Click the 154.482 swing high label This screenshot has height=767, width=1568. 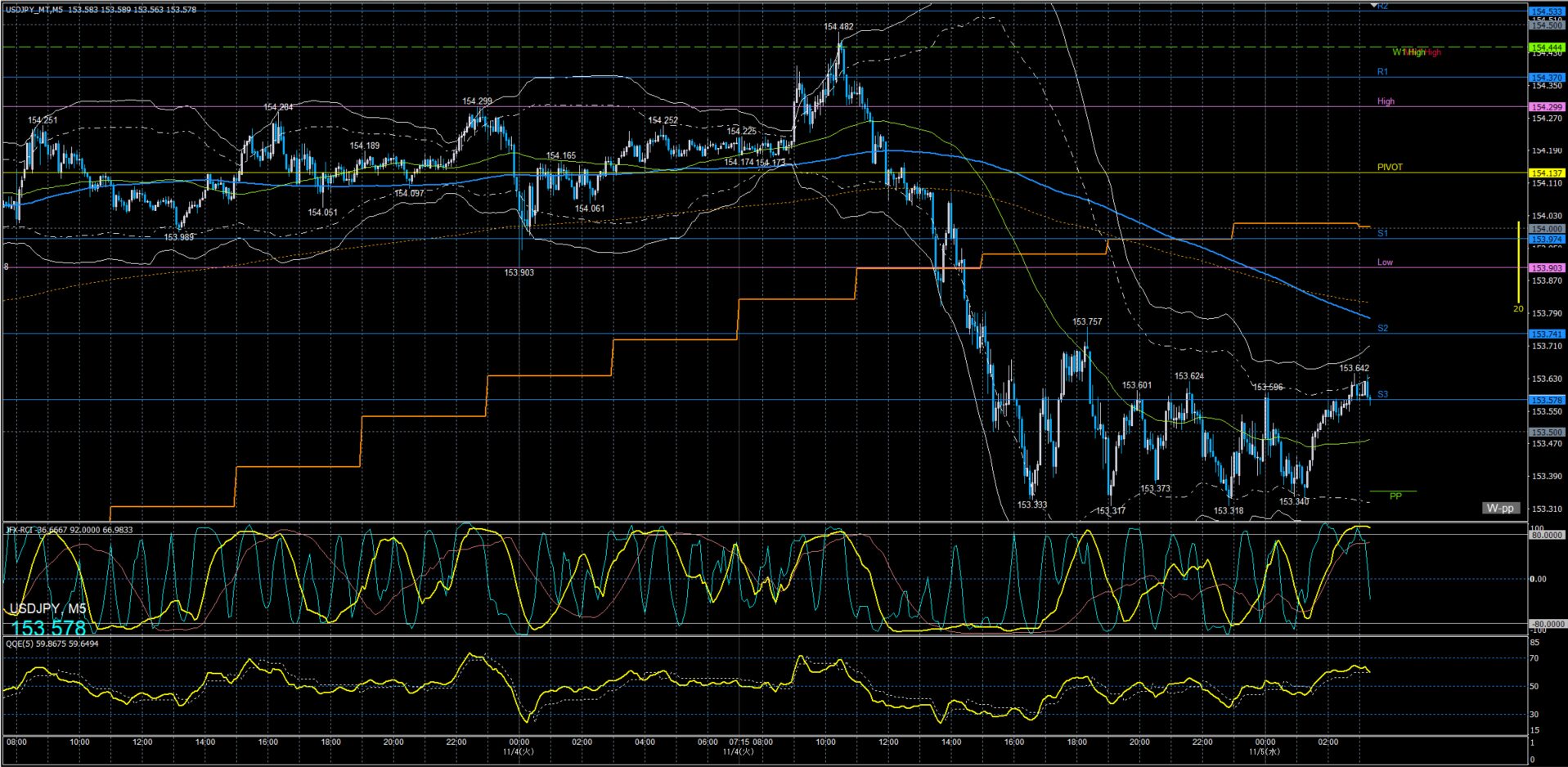coord(838,27)
